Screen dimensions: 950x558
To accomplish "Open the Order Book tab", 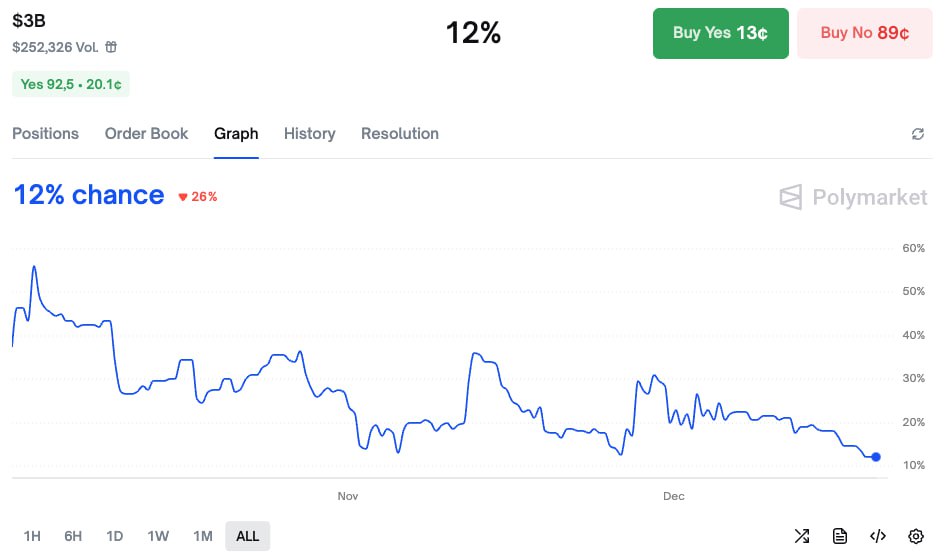I will [x=146, y=134].
